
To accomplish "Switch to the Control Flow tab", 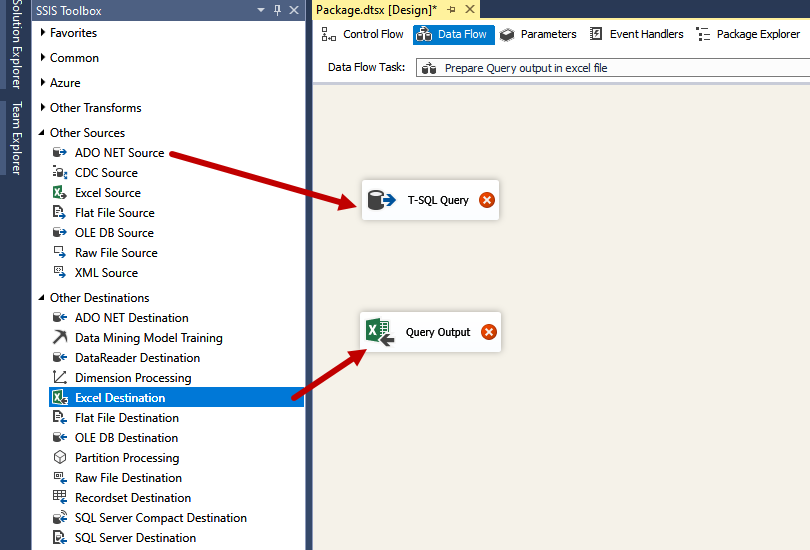I will pos(362,34).
